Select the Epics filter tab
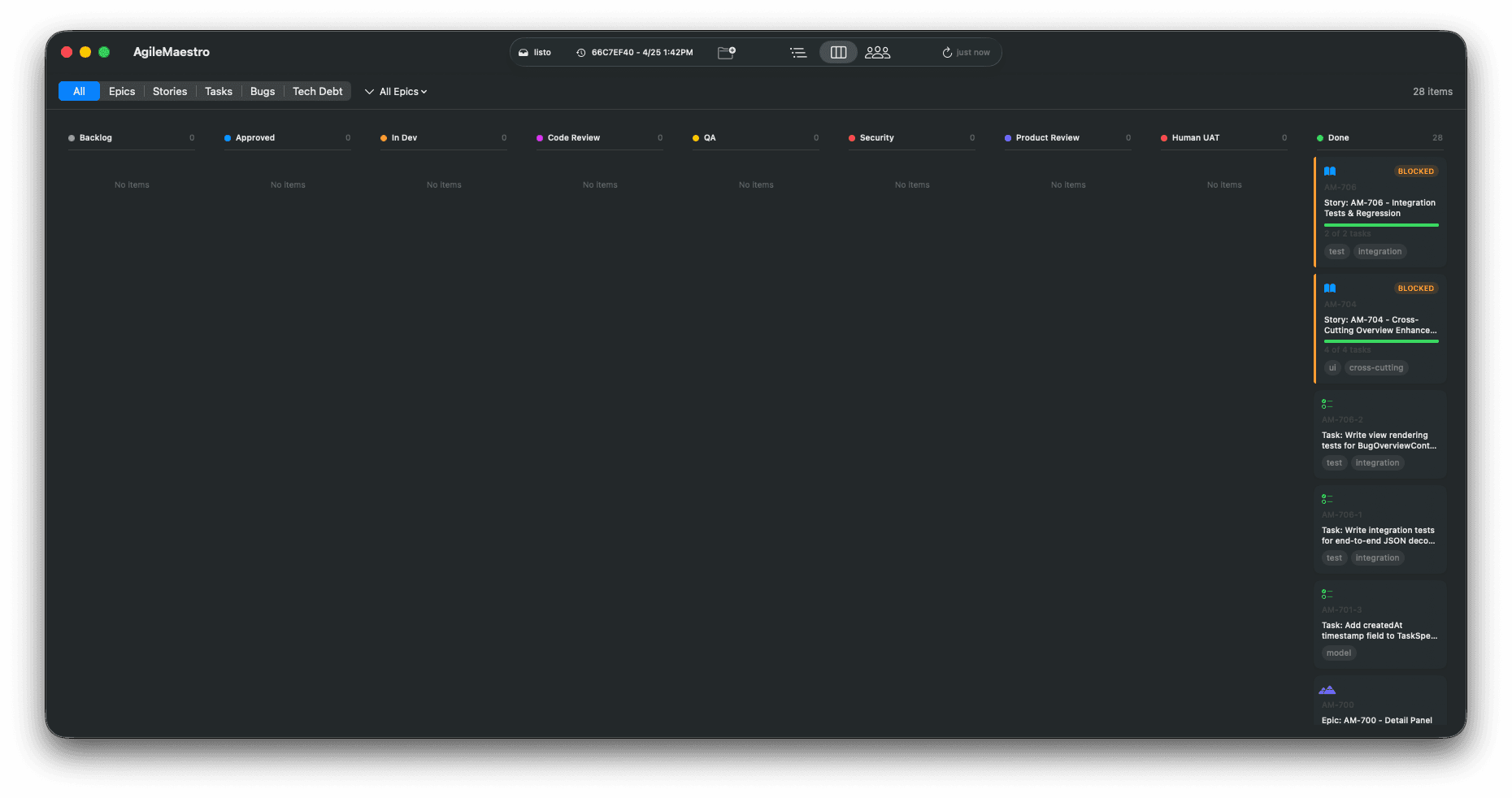The height and width of the screenshot is (798, 1512). tap(122, 91)
